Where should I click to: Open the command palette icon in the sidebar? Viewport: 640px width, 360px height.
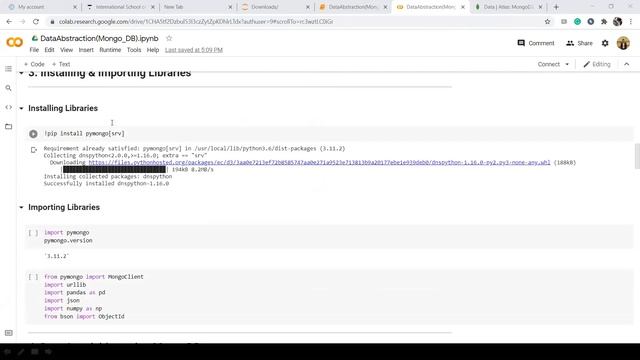(8, 333)
